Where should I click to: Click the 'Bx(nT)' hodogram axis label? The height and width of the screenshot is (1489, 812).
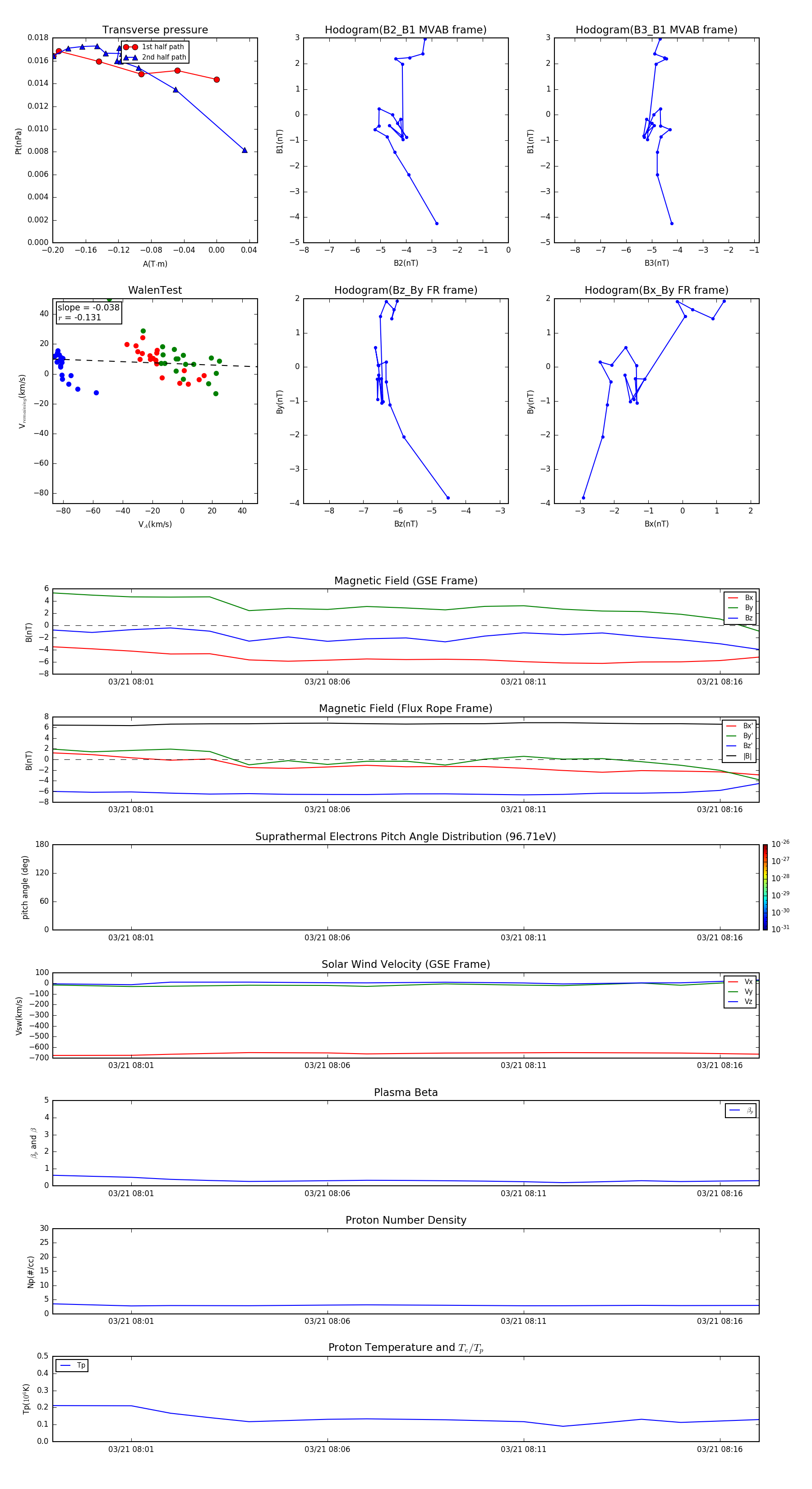tap(656, 524)
